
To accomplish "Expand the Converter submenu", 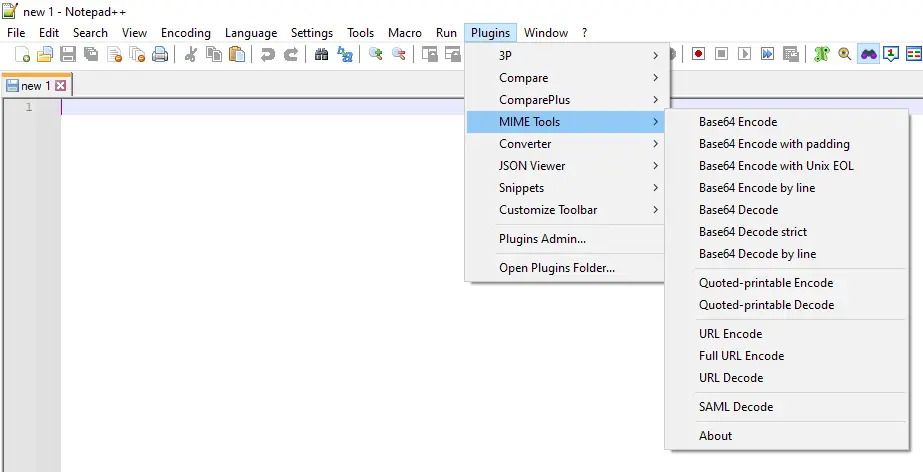I will click(x=567, y=144).
